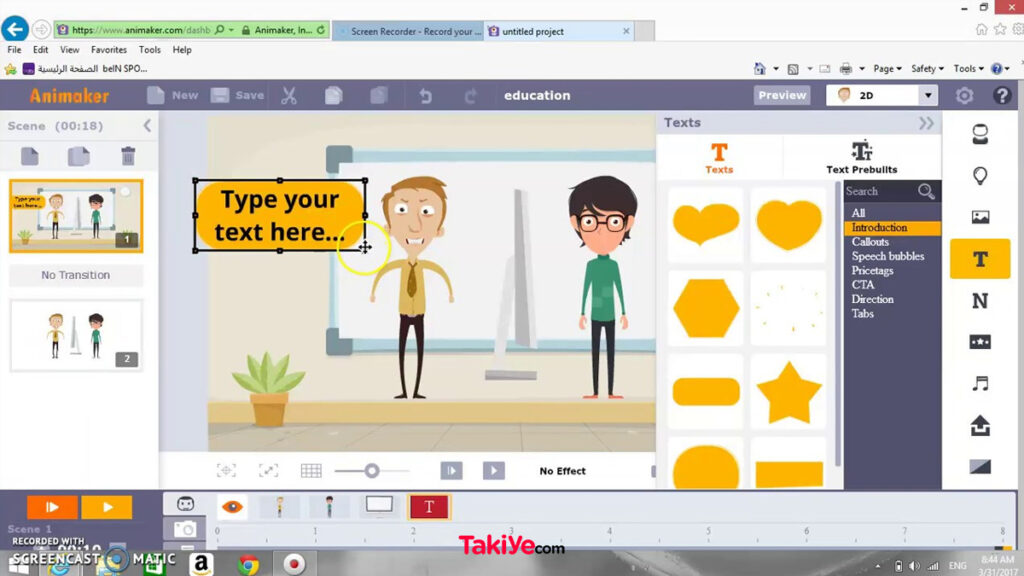
Task: Play the scene with orange play button
Action: (x=106, y=507)
